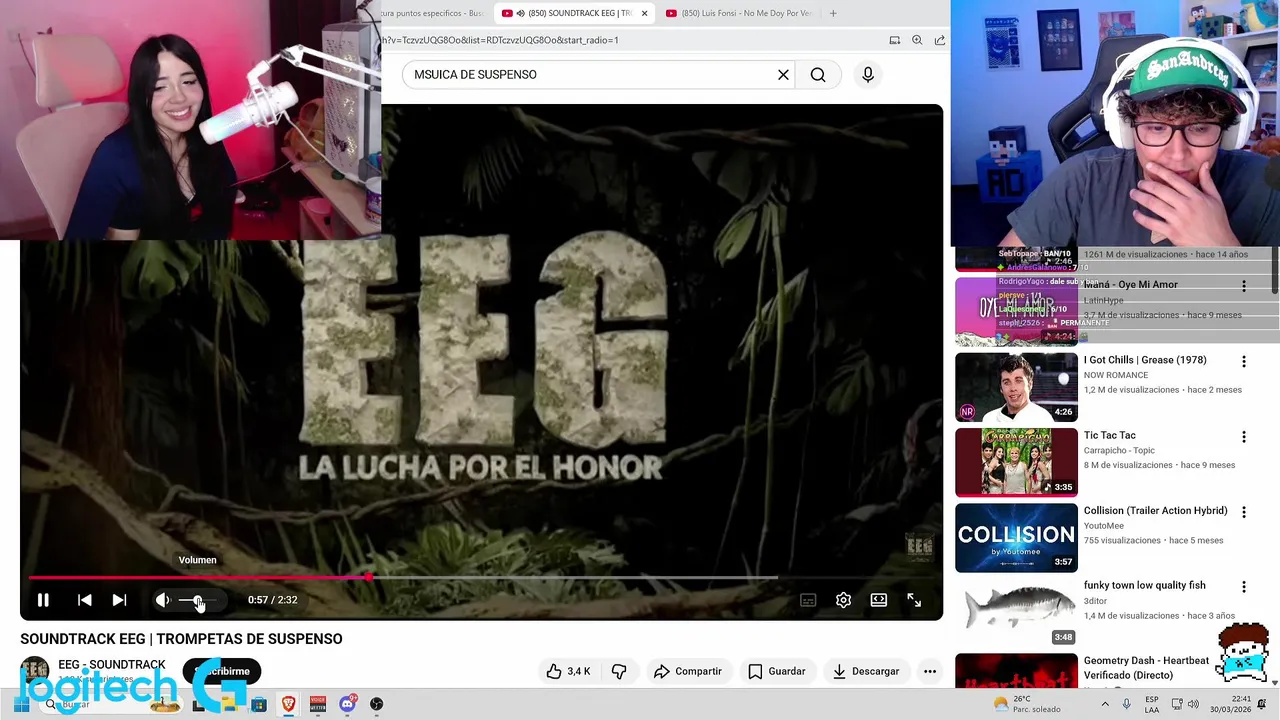Like the video with thumbs up 3,4 K

[567, 671]
